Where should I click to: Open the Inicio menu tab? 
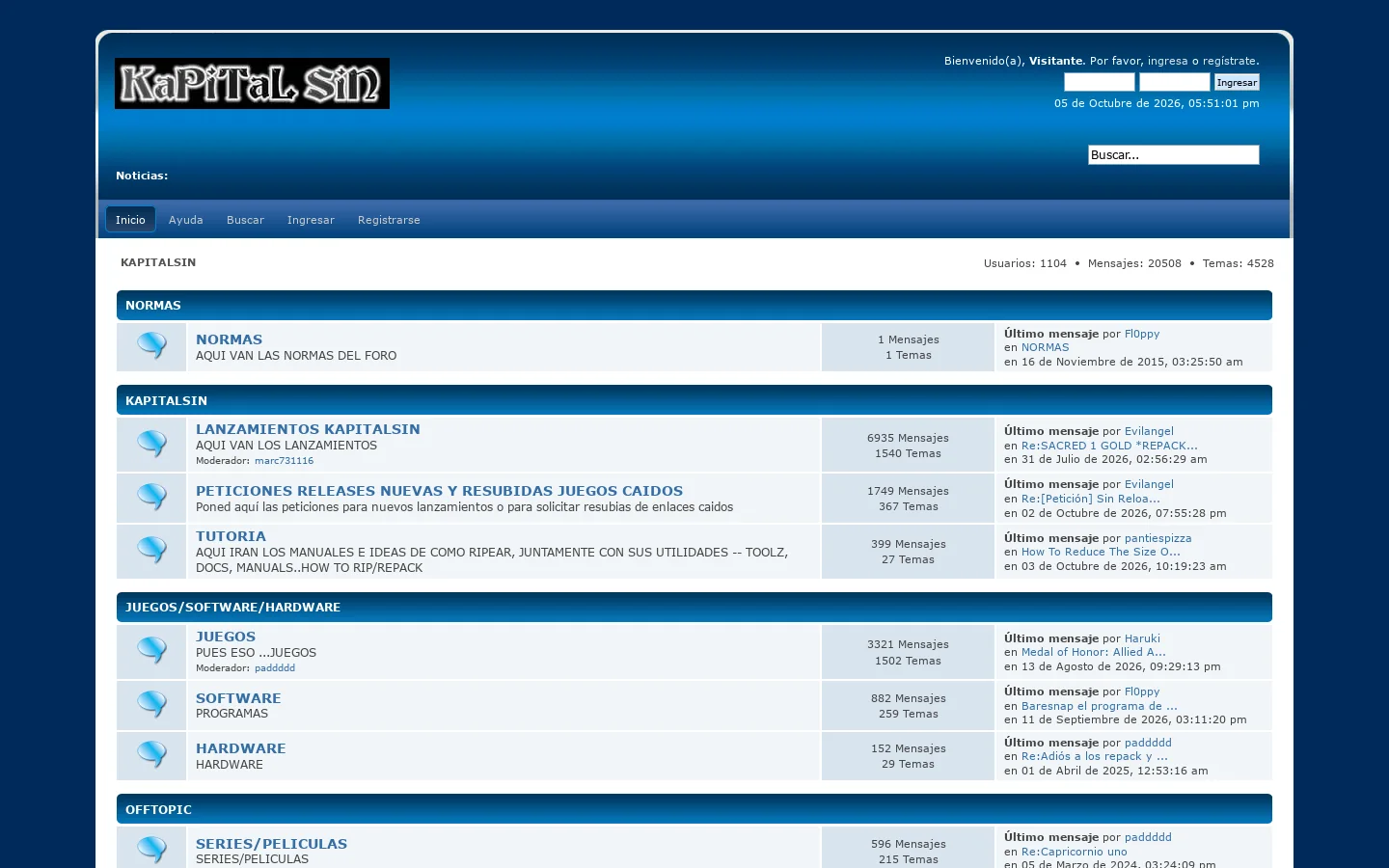130,220
